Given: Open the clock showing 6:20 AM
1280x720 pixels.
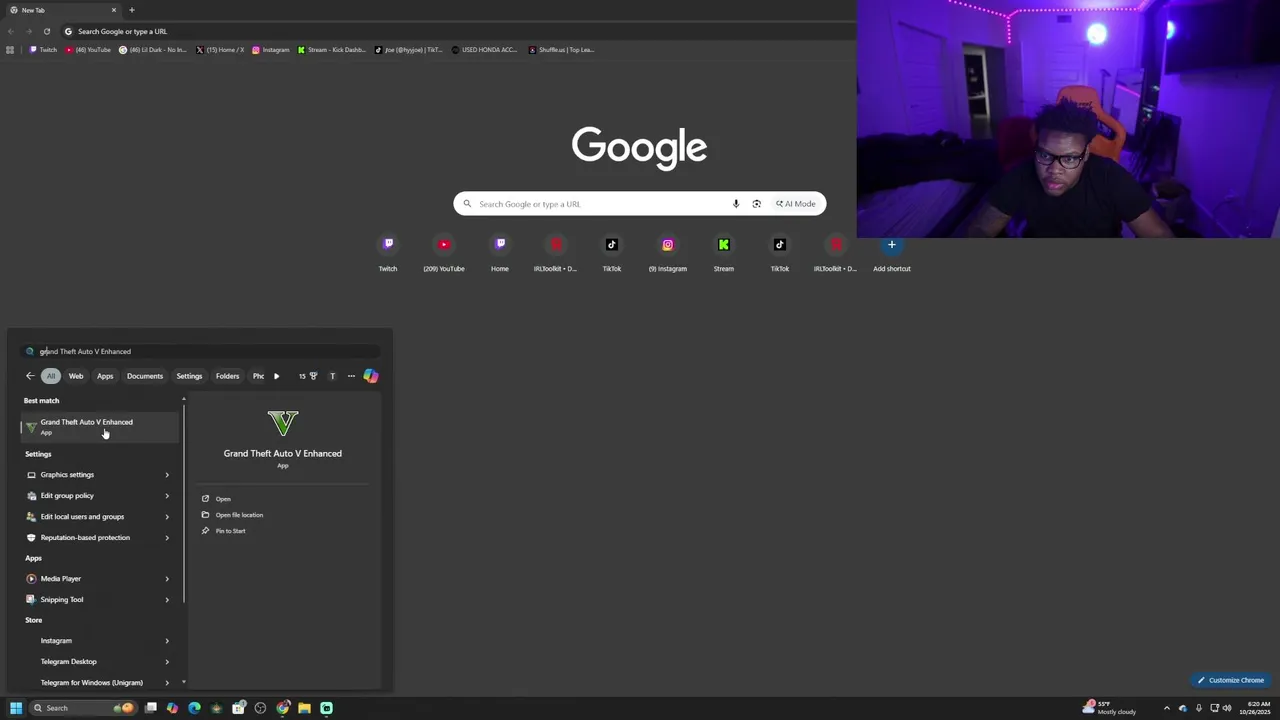Looking at the screenshot, I should tap(1256, 708).
